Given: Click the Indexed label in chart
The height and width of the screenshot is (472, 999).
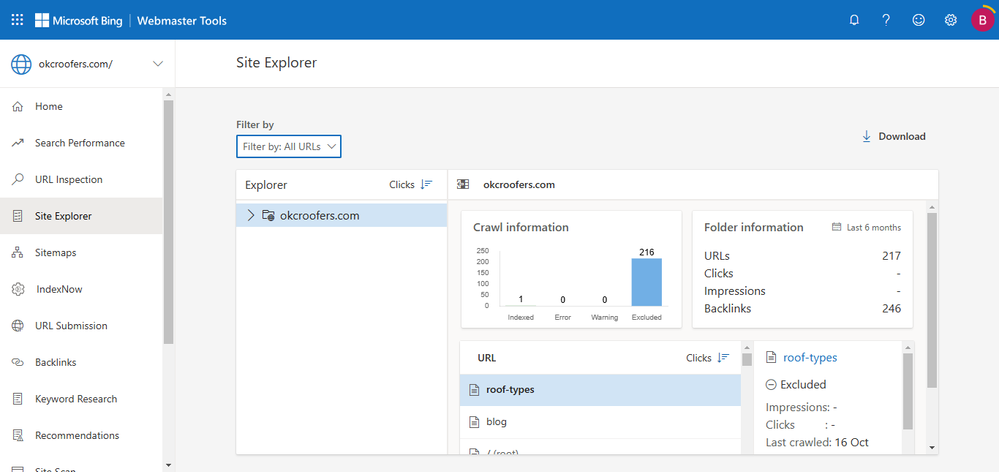Looking at the screenshot, I should pyautogui.click(x=521, y=317).
